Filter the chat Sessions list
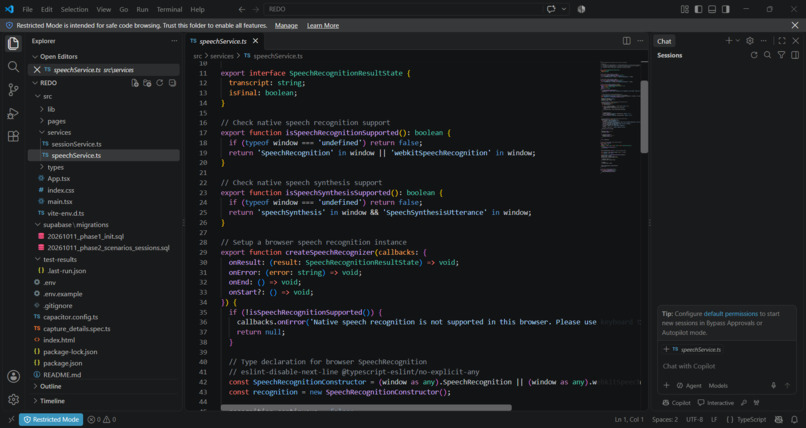Viewport: 806px width, 428px height. [x=781, y=55]
